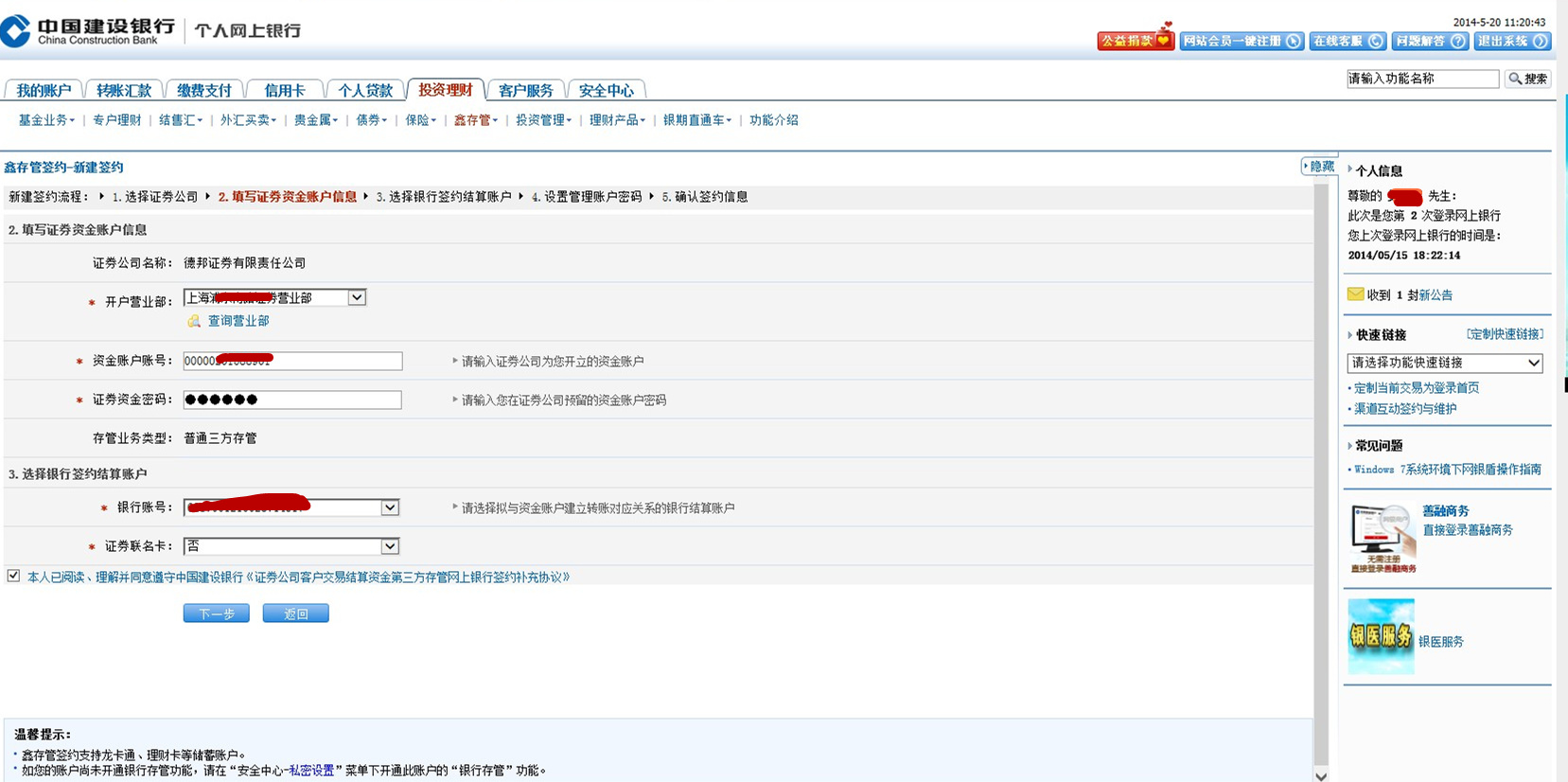Screen dimensions: 1568x782
Task: Click scrollbar down arrow of main panel
Action: [1321, 775]
